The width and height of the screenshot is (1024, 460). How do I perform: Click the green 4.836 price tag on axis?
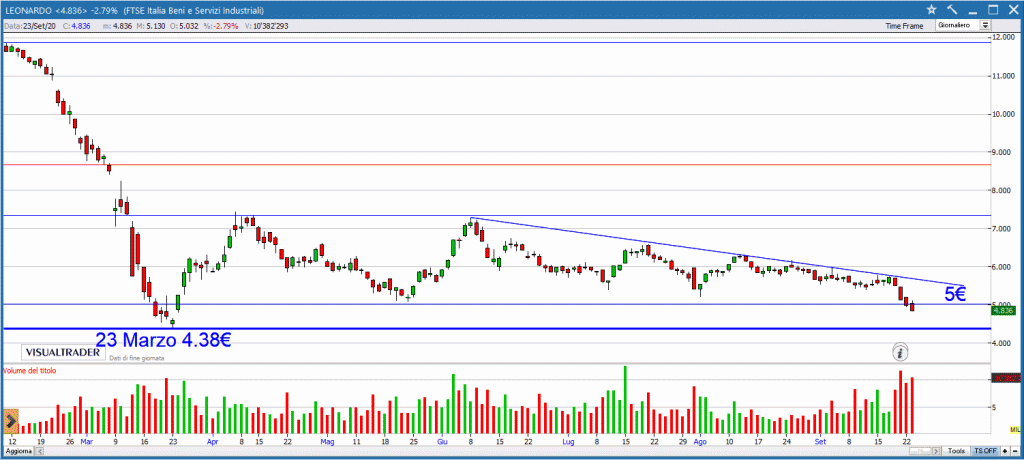[x=1002, y=310]
